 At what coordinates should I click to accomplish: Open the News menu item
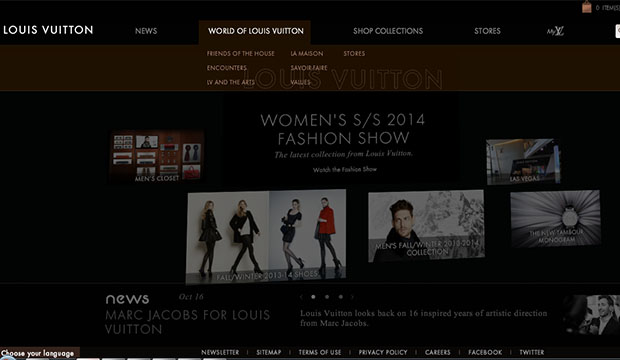pos(146,31)
